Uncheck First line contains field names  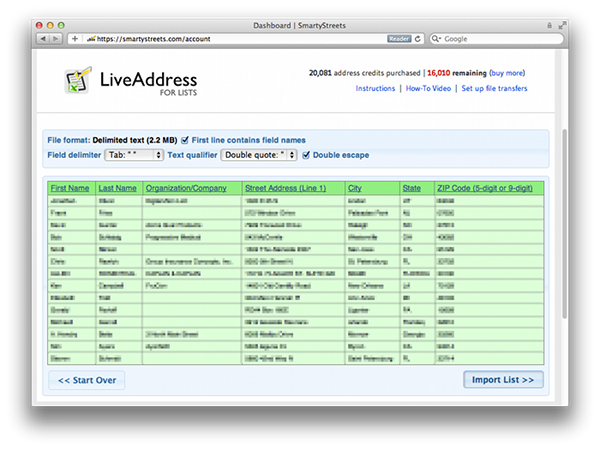pyautogui.click(x=185, y=140)
